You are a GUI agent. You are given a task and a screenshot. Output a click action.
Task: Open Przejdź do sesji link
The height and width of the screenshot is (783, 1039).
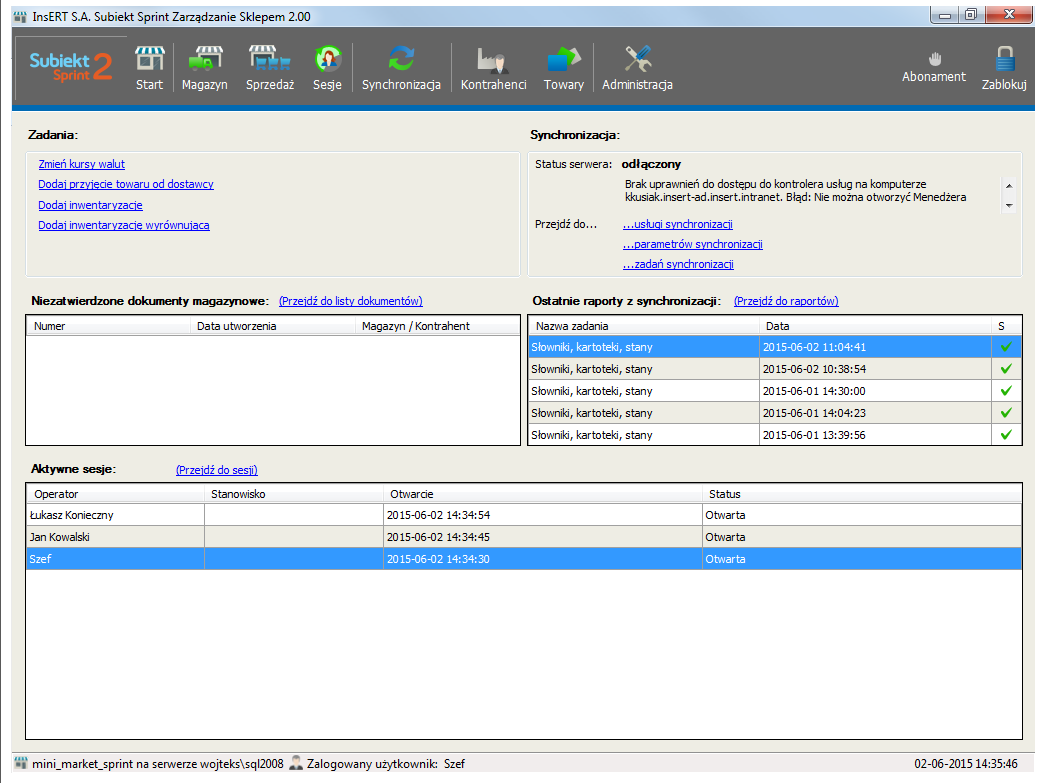(217, 470)
